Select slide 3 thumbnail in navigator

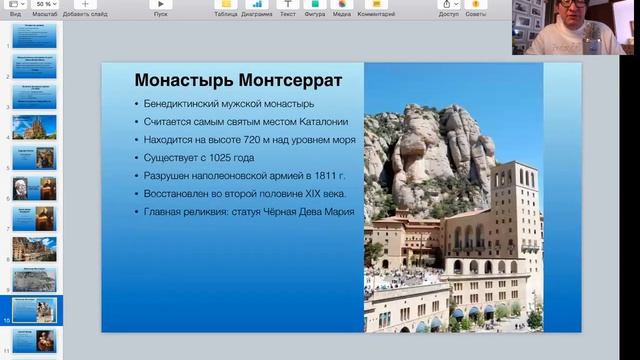34,97
